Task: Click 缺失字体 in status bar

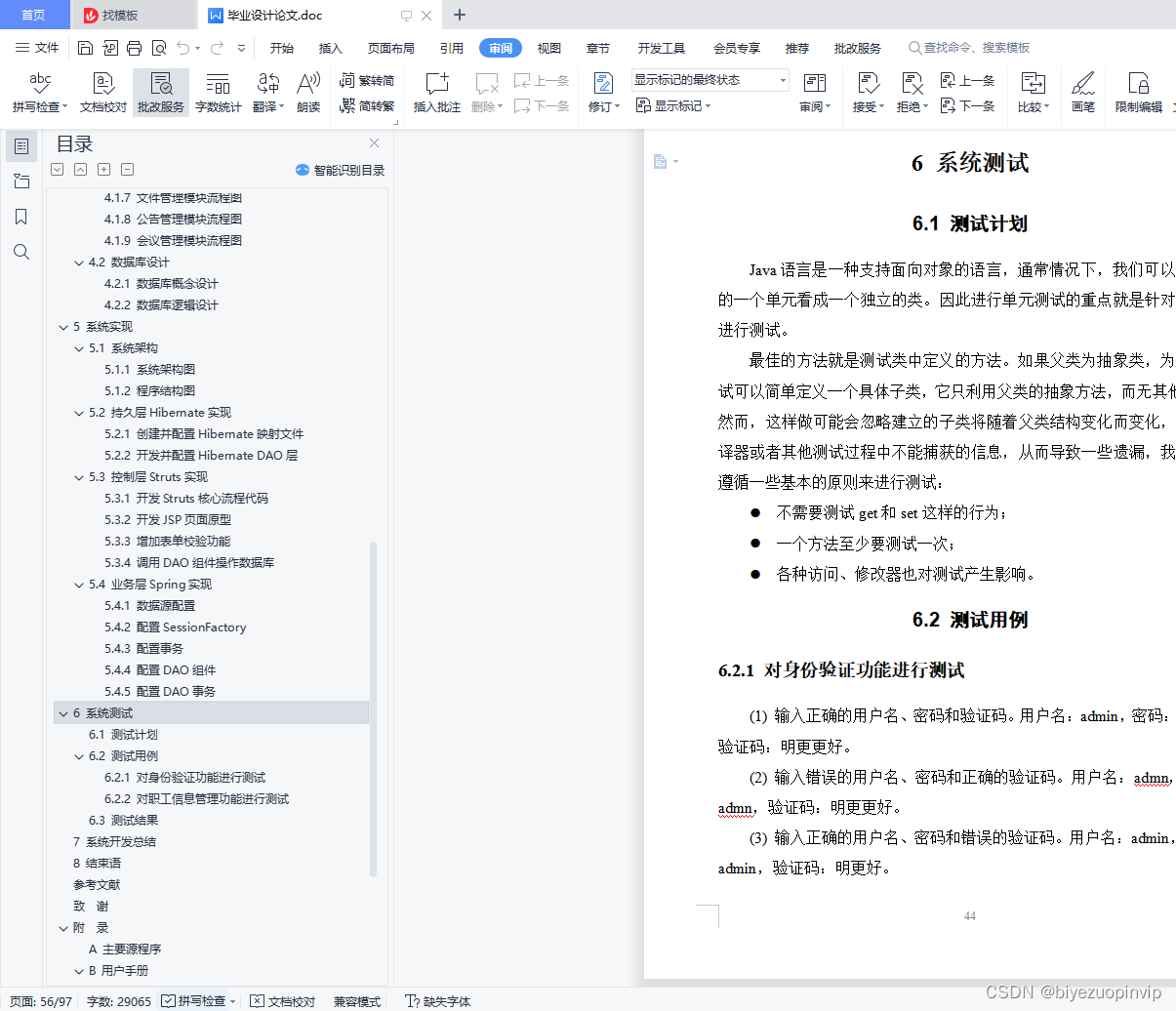Action: [x=438, y=1001]
